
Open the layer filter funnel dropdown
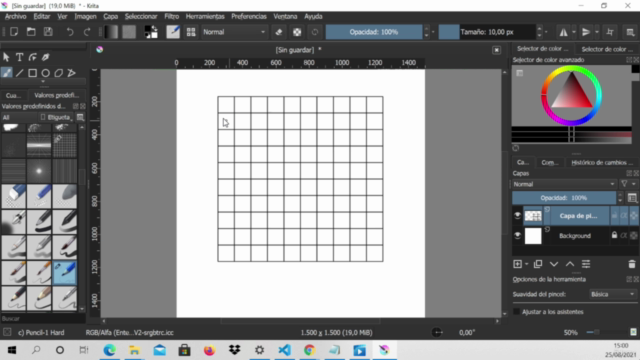(627, 184)
